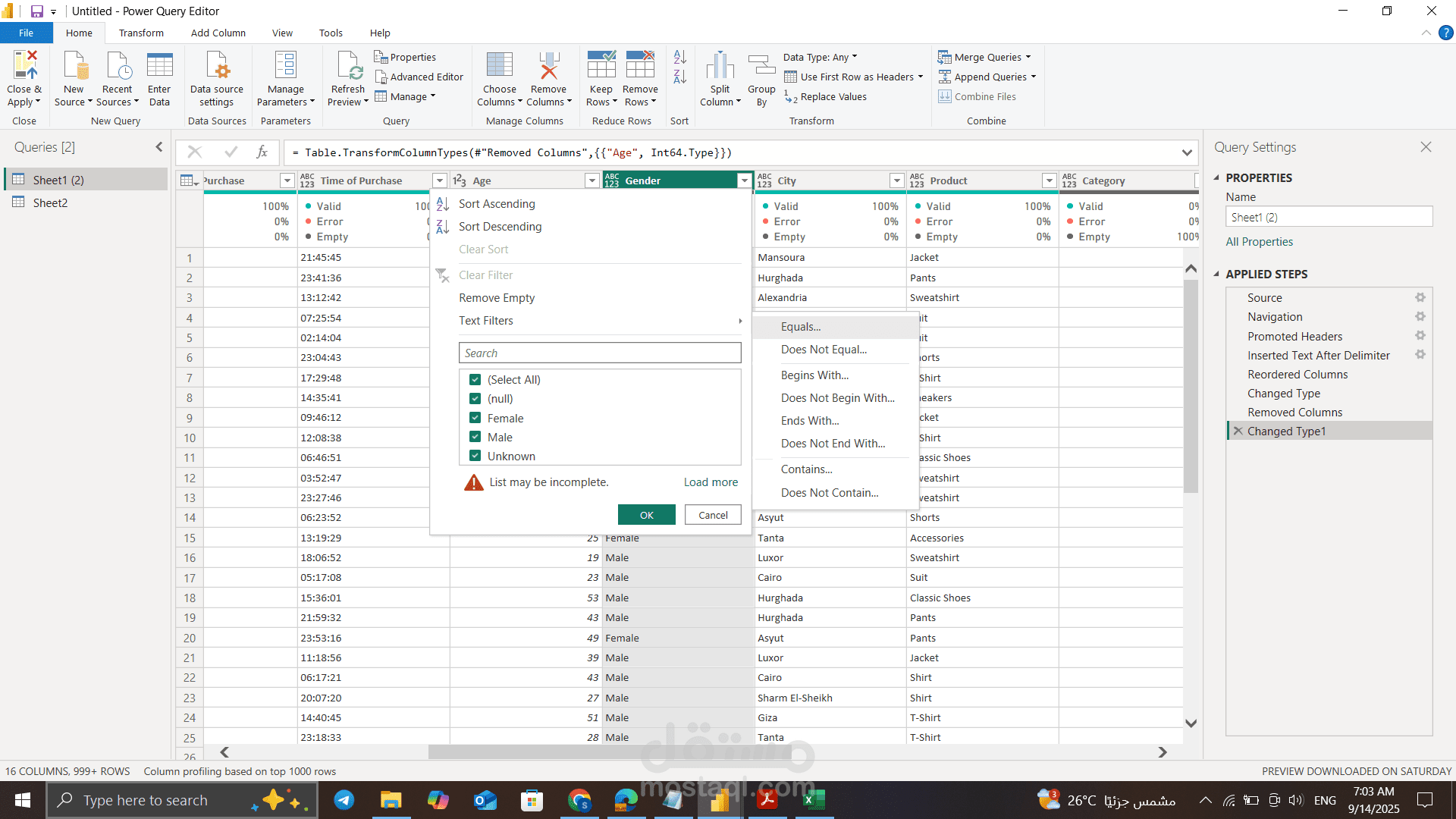Expand the formula bar chevron
The image size is (1456, 819).
(x=1187, y=152)
